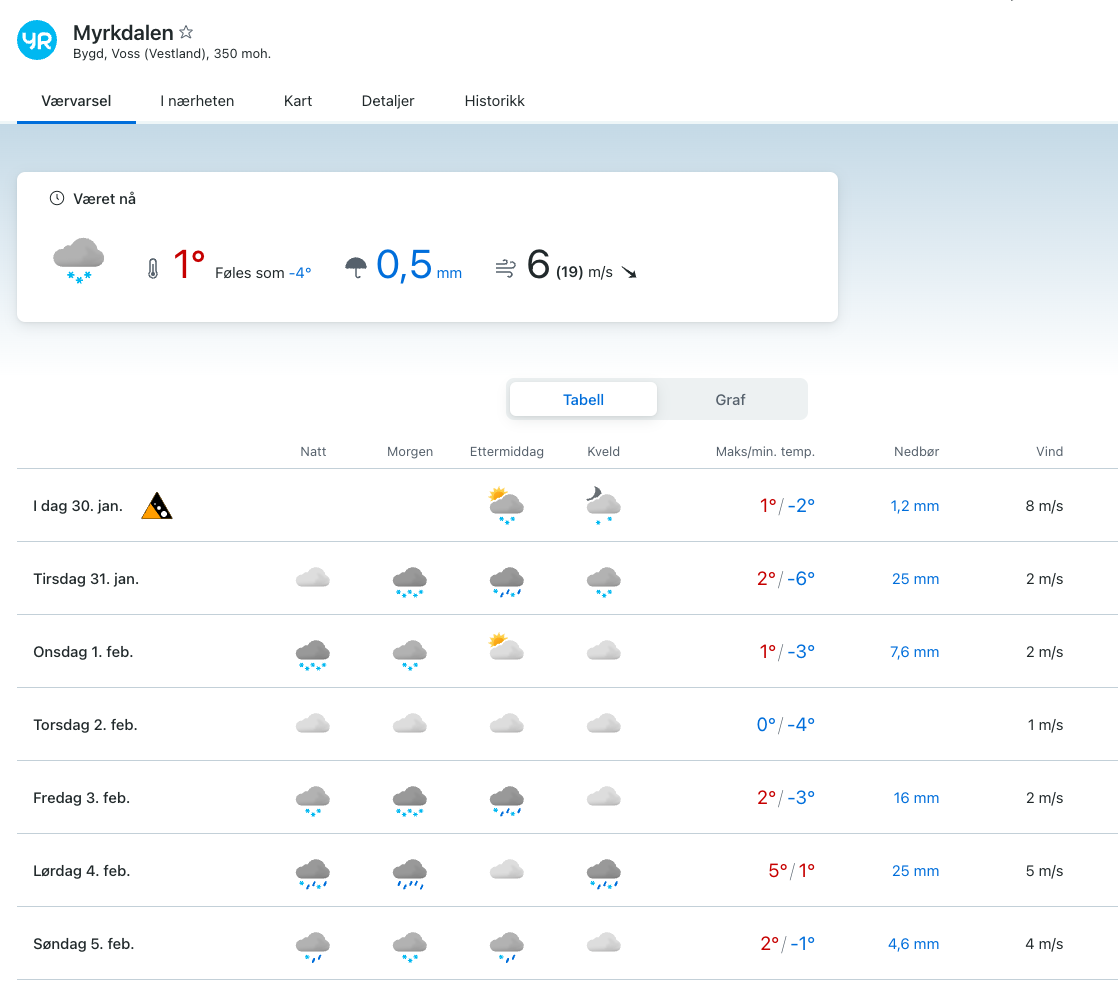The image size is (1118, 984).
Task: Click the current snow weather icon in Været nå
Action: [x=79, y=261]
